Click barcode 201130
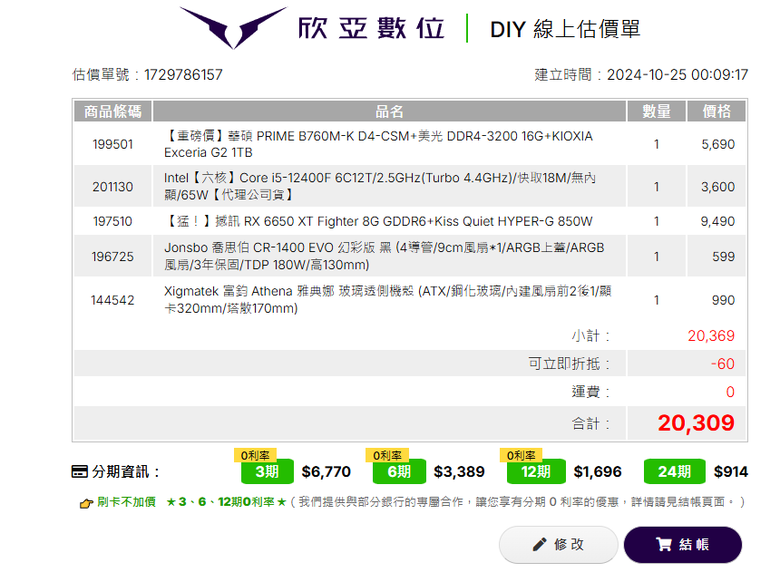This screenshot has height=582, width=780. (113, 187)
